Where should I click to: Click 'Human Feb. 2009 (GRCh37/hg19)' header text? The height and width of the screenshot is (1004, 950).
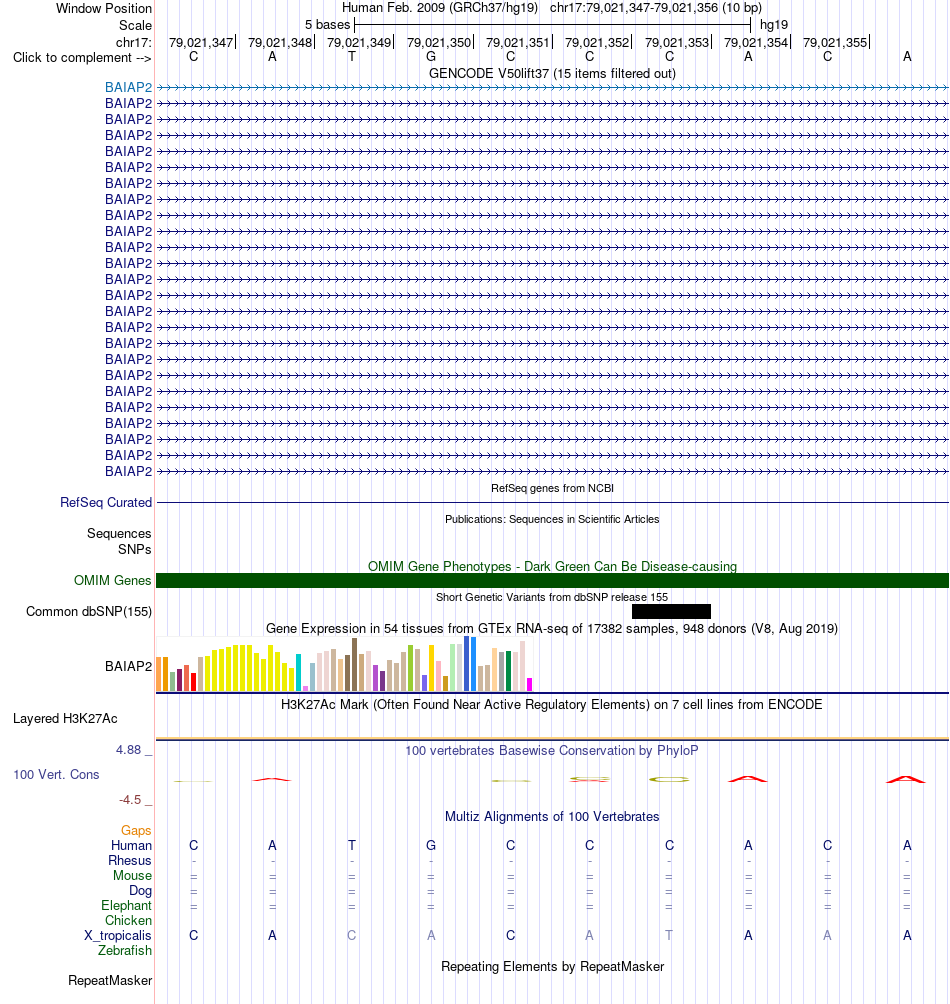point(440,8)
